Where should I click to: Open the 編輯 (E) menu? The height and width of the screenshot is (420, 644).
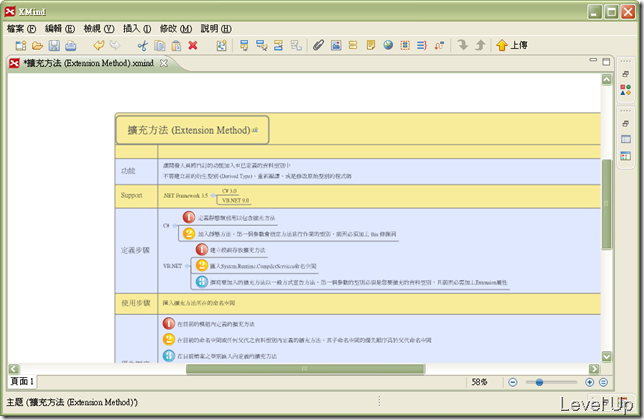pyautogui.click(x=60, y=28)
